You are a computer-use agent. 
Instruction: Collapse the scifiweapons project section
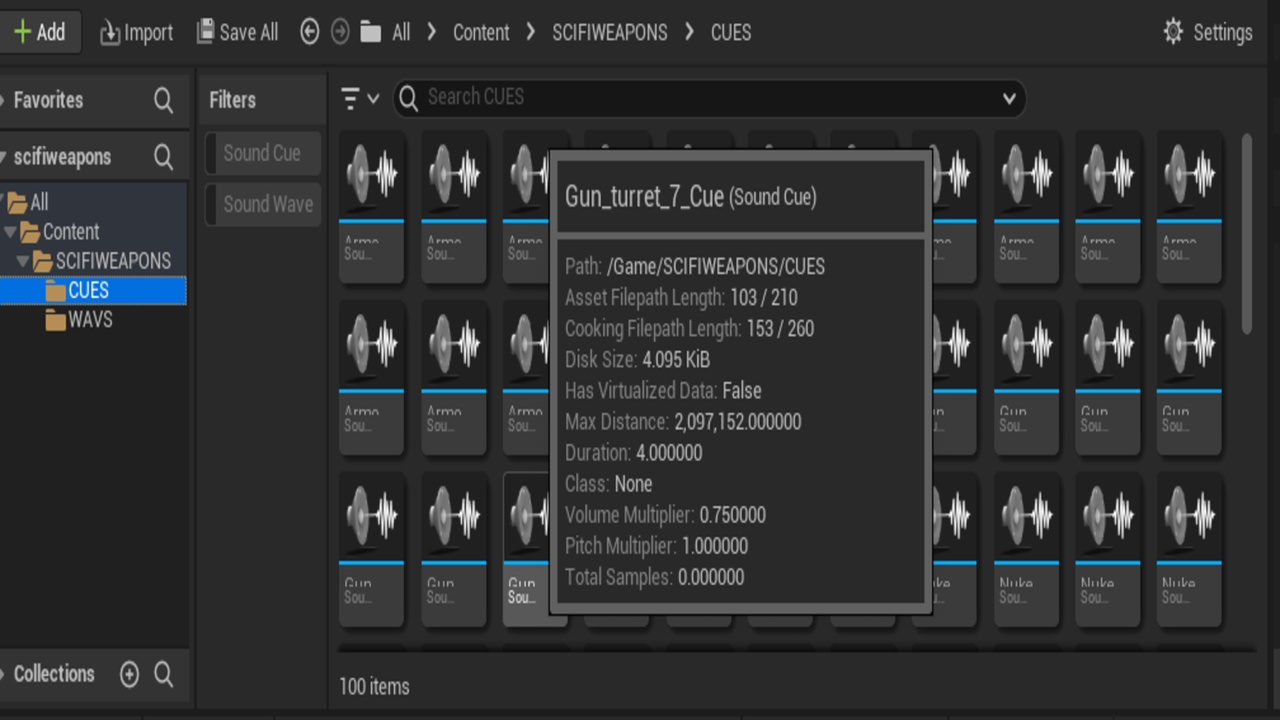tap(4, 157)
